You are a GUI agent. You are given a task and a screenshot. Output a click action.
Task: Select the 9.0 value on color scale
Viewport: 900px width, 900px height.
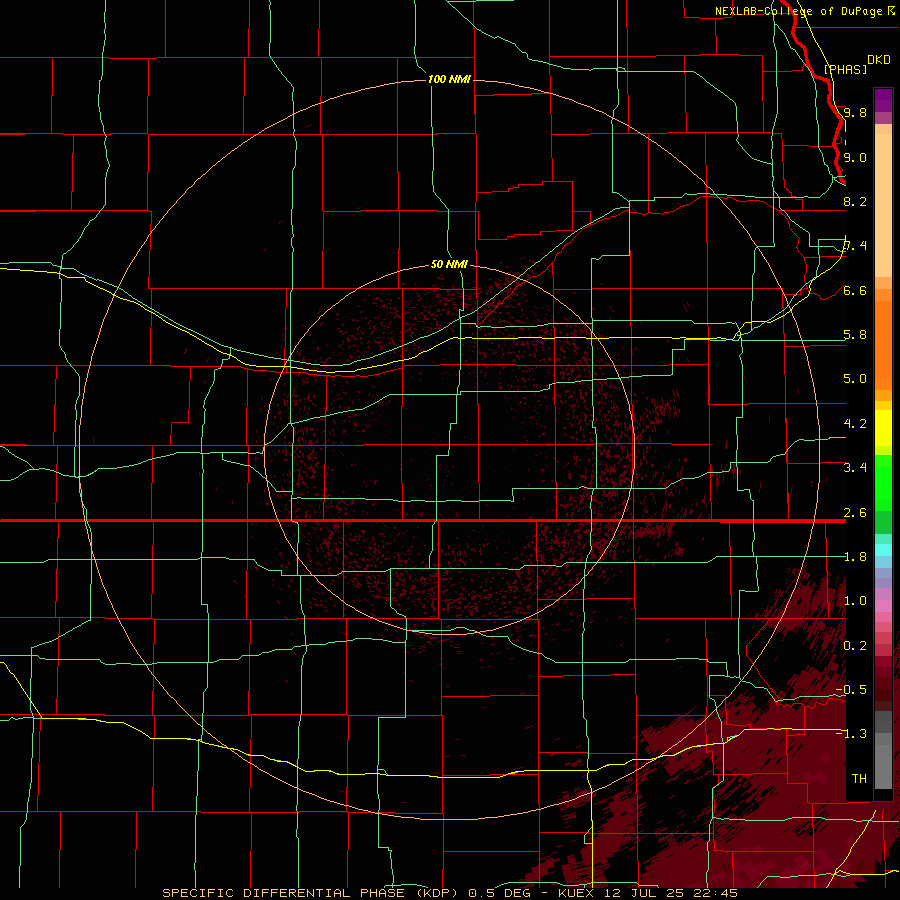click(855, 157)
